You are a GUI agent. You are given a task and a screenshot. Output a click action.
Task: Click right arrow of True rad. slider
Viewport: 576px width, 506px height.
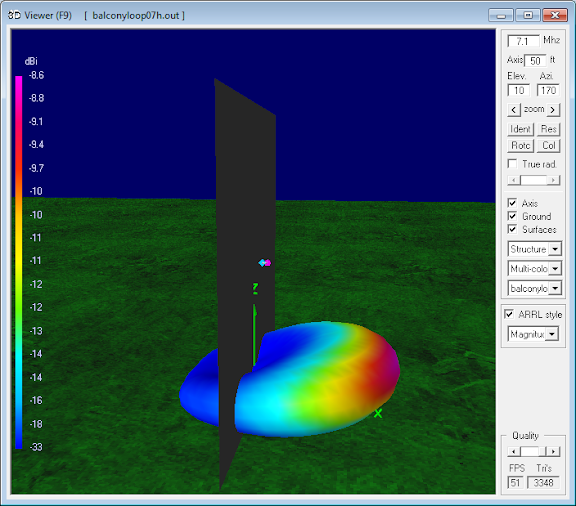pos(553,180)
